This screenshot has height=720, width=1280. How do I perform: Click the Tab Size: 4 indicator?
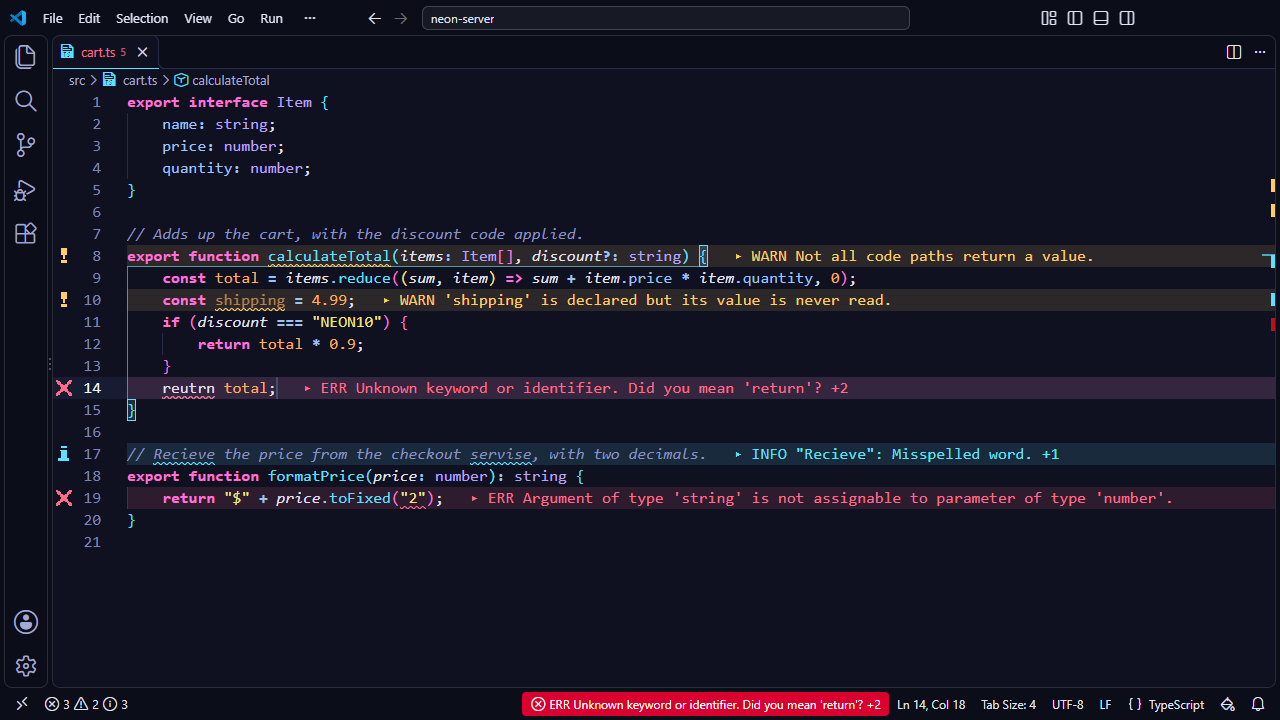click(x=1008, y=704)
